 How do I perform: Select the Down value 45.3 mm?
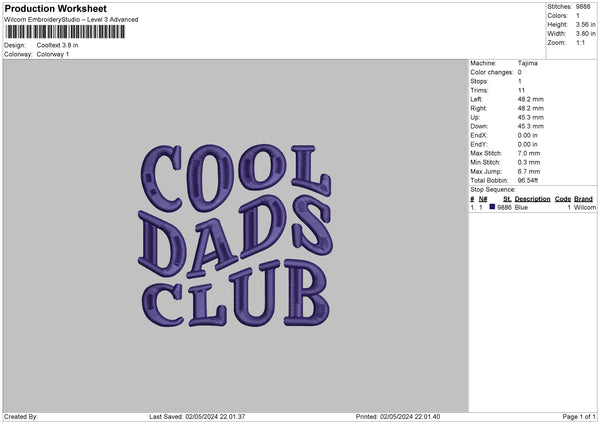[531, 126]
